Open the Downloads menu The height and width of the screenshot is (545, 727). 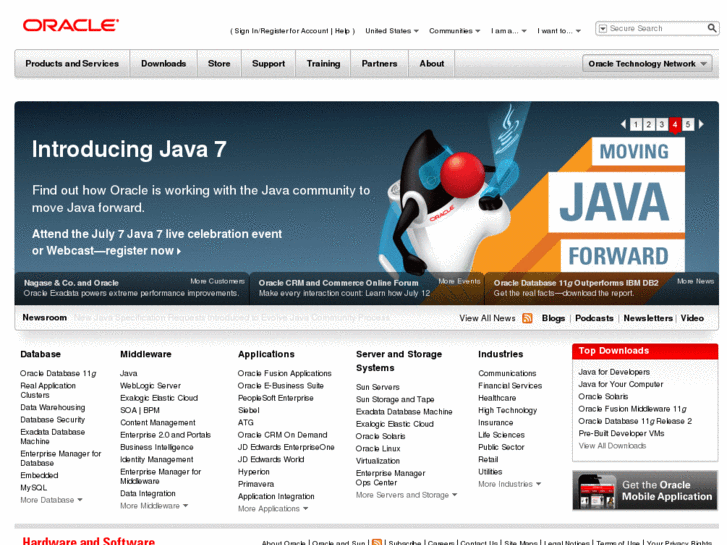[x=163, y=64]
